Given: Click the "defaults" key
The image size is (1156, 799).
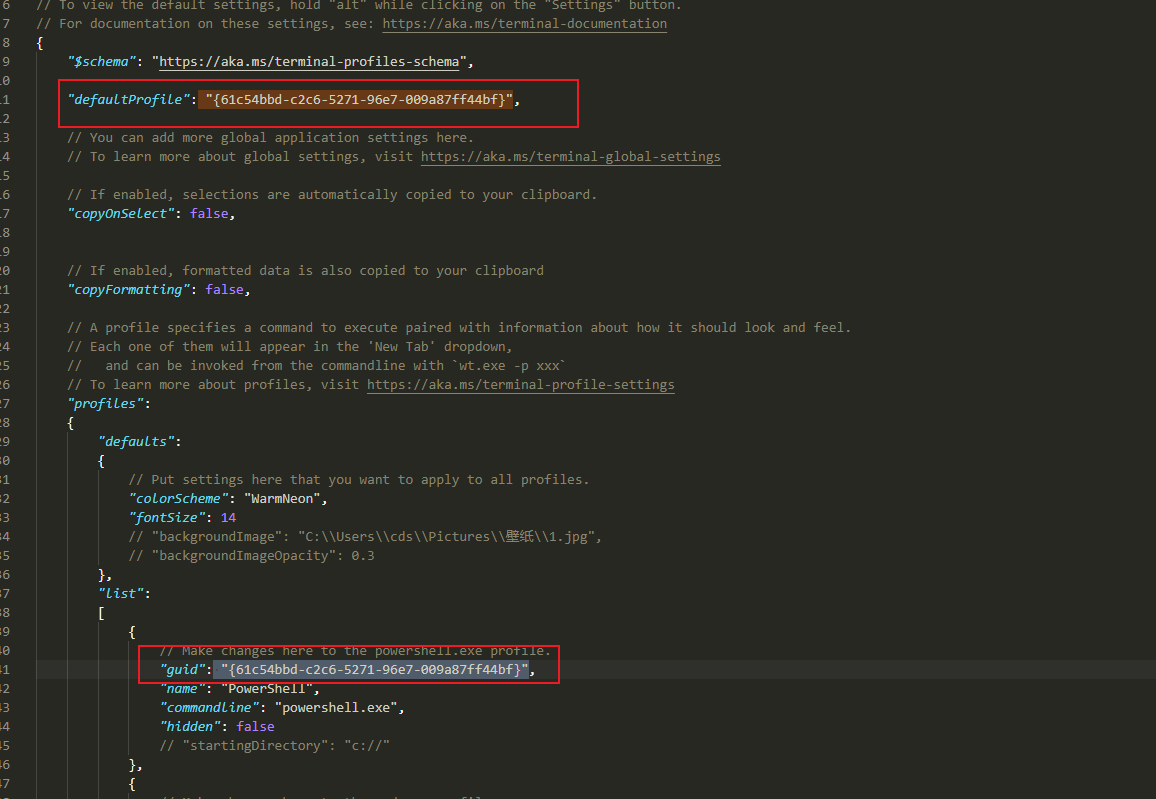Looking at the screenshot, I should click(x=137, y=442).
